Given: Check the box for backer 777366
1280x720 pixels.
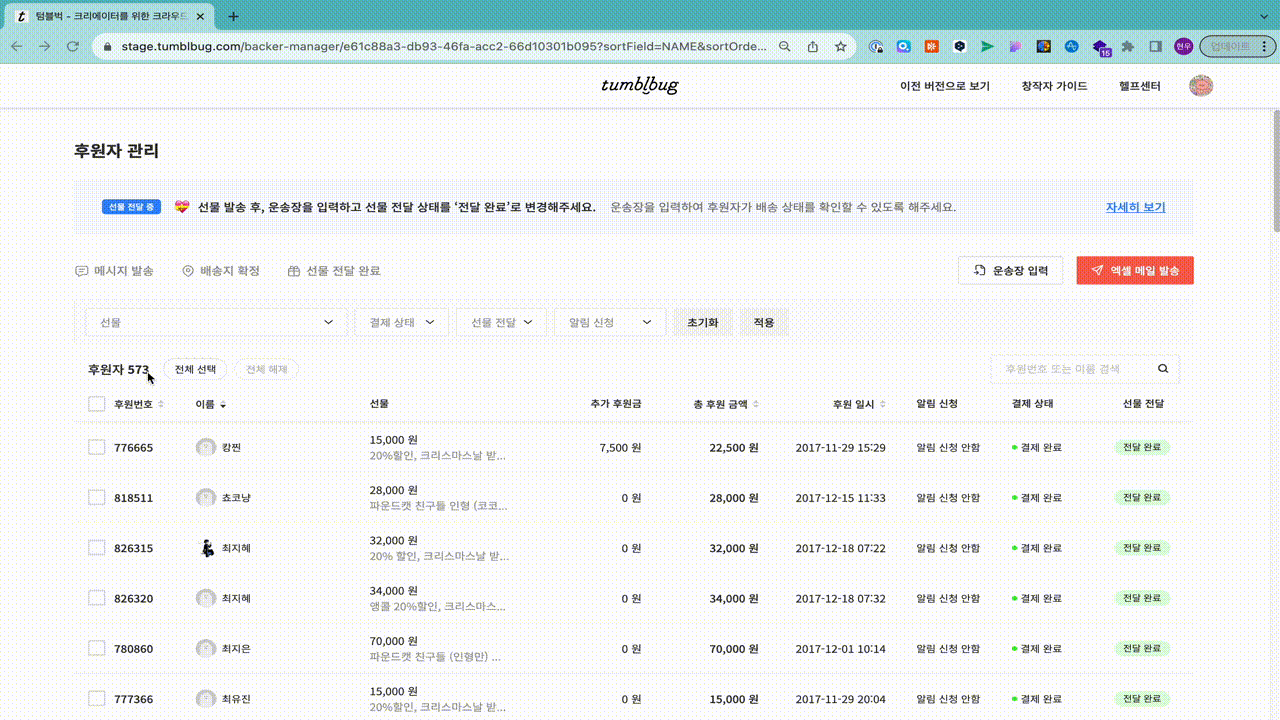Looking at the screenshot, I should point(96,699).
